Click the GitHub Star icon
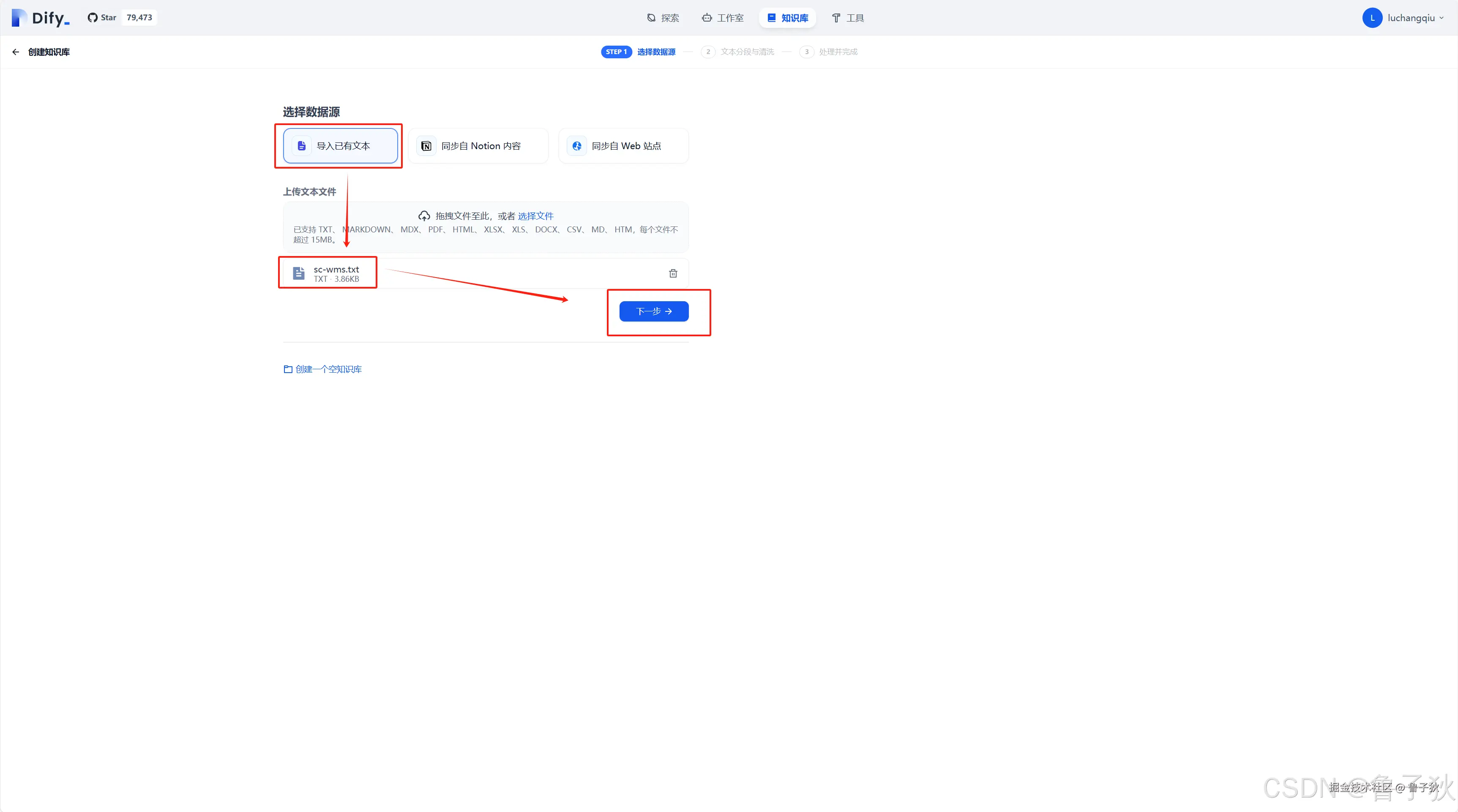The height and width of the screenshot is (812, 1458). tap(92, 18)
